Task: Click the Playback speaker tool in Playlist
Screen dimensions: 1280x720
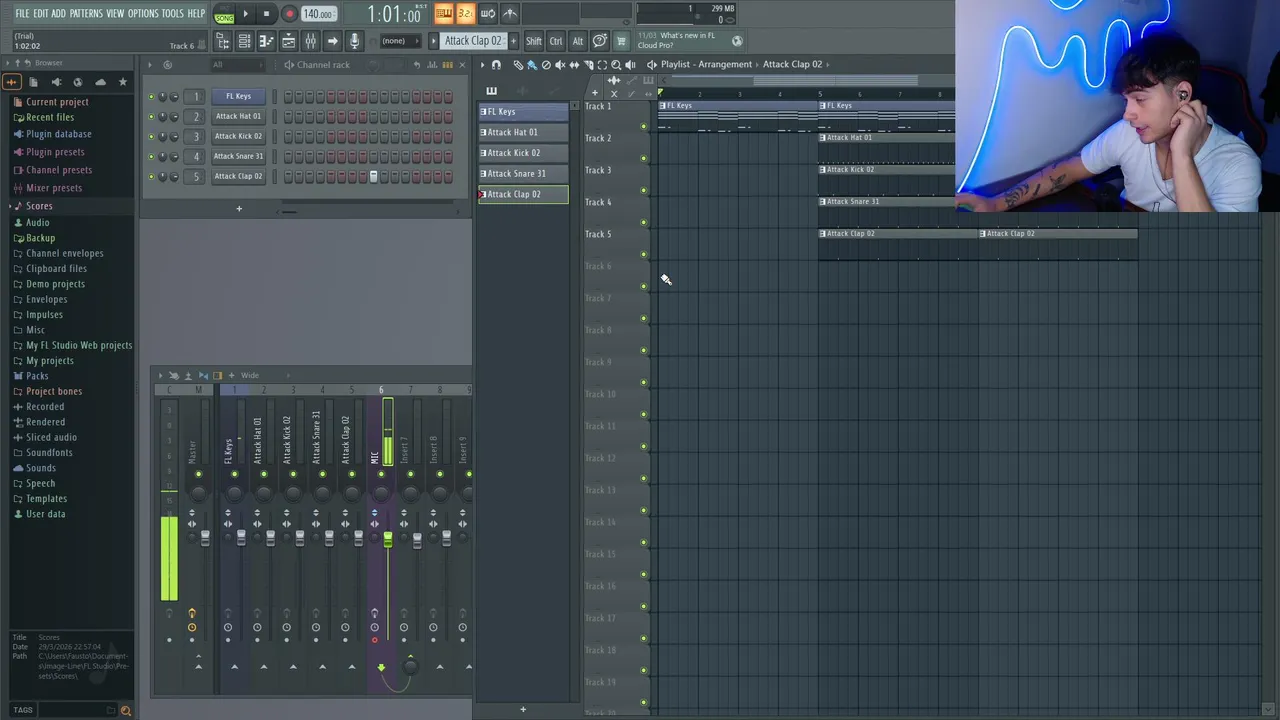Action: coord(630,64)
